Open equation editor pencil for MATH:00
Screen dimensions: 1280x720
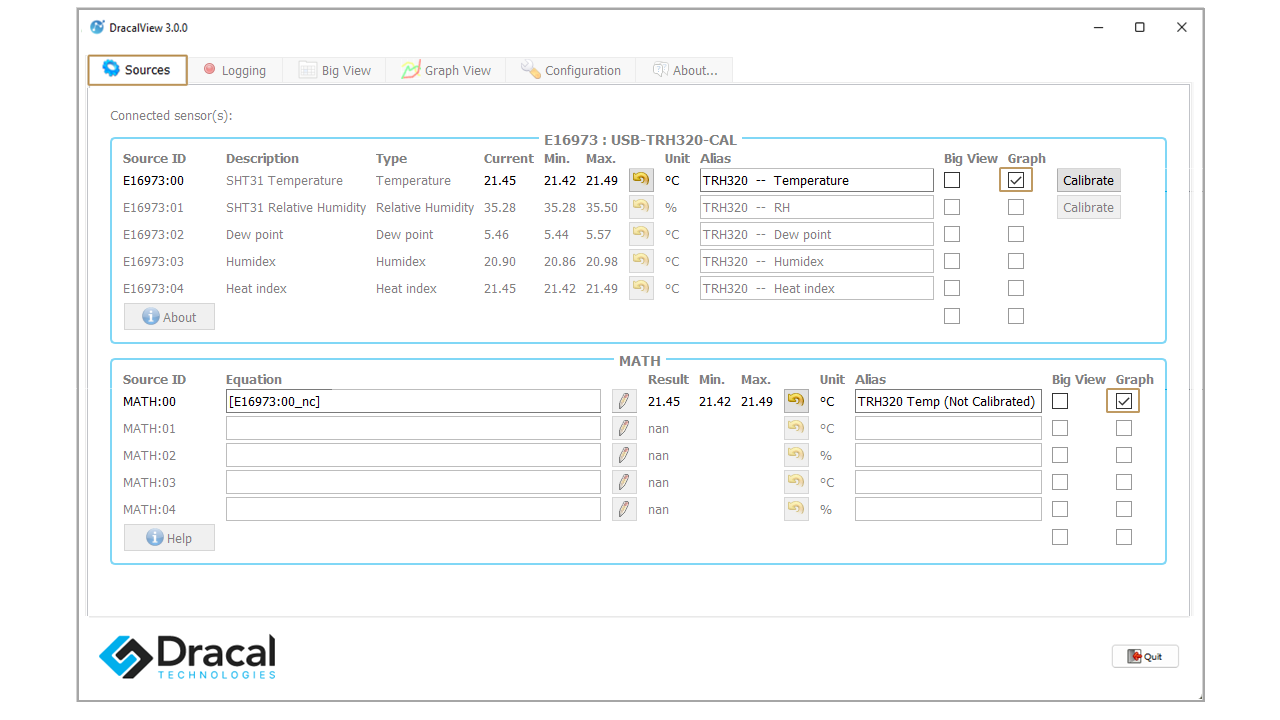tap(624, 401)
